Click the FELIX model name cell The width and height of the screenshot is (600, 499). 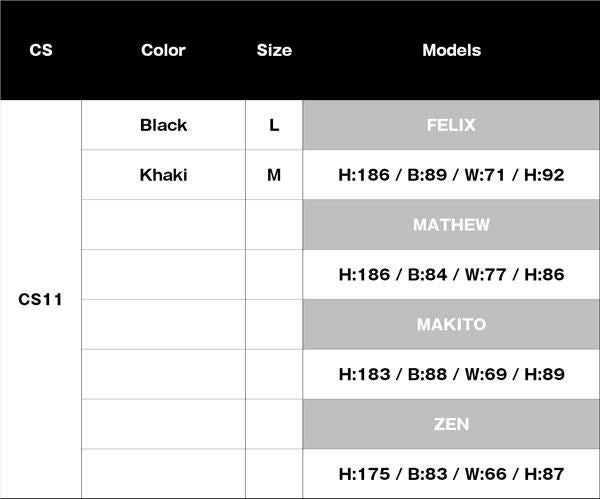(451, 125)
